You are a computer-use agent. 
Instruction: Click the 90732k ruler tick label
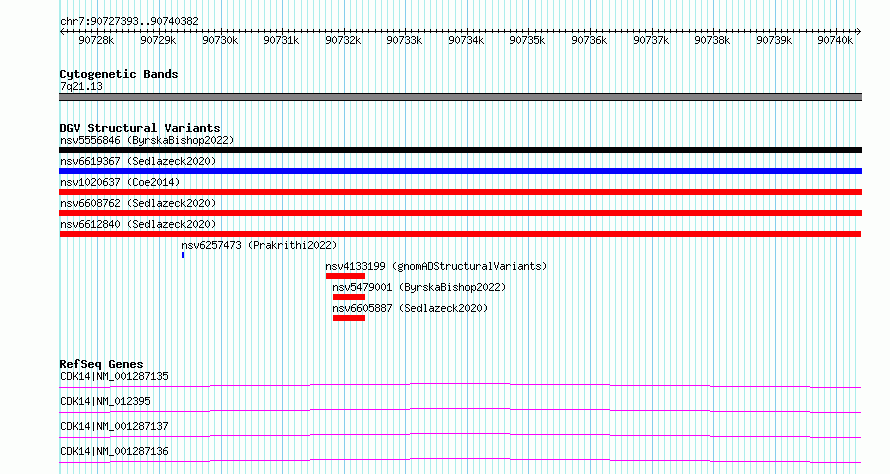(343, 40)
